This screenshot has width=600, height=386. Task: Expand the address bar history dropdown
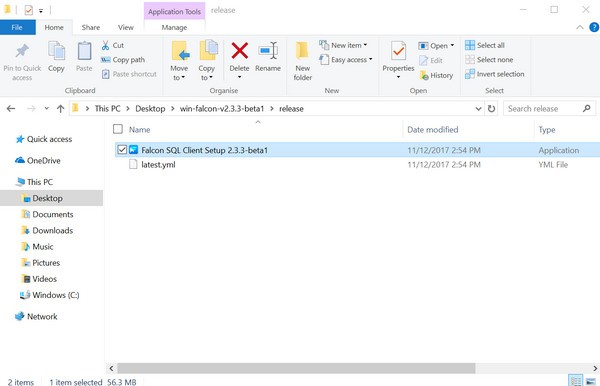pos(478,109)
